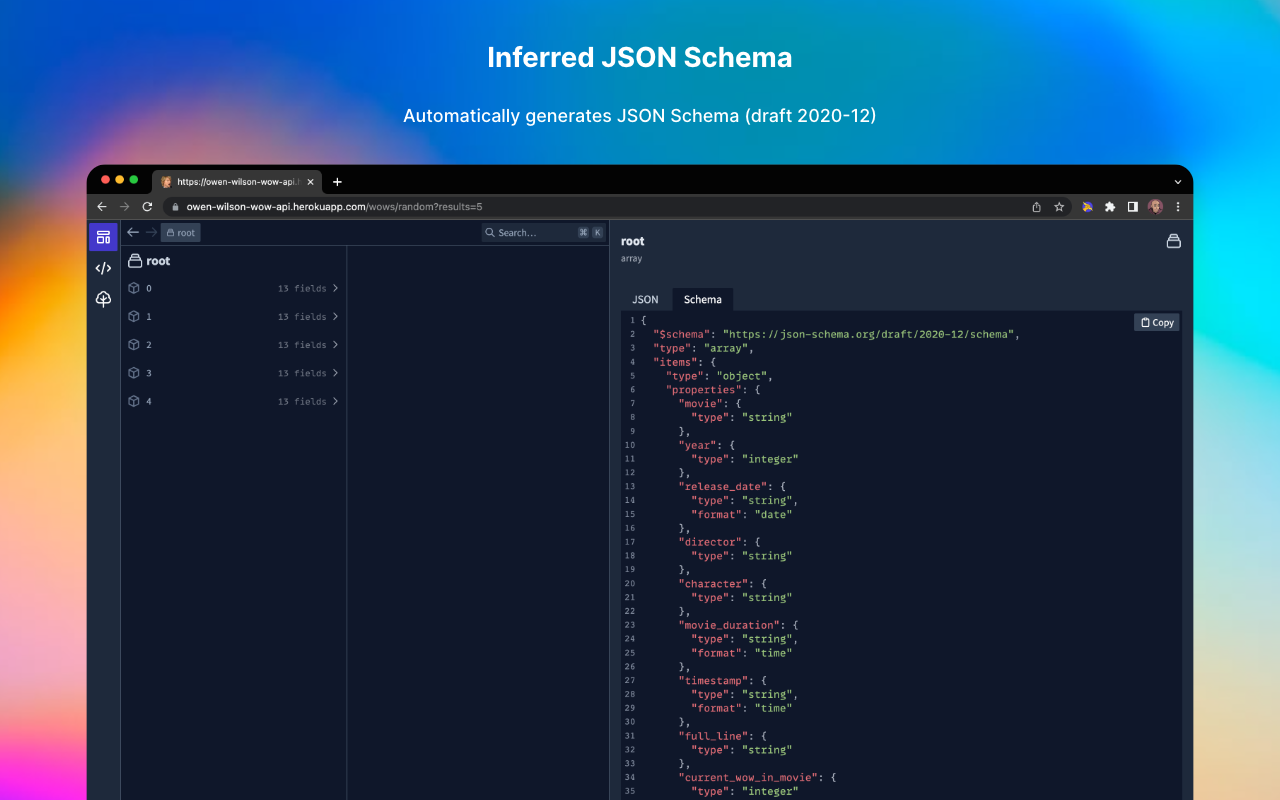Expand item 3 with its chevron
The height and width of the screenshot is (800, 1280).
[335, 373]
